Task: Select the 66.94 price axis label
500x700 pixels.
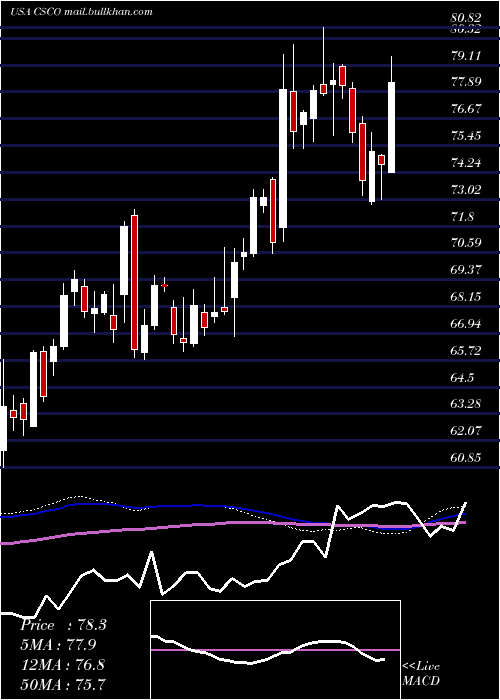Action: (x=466, y=324)
